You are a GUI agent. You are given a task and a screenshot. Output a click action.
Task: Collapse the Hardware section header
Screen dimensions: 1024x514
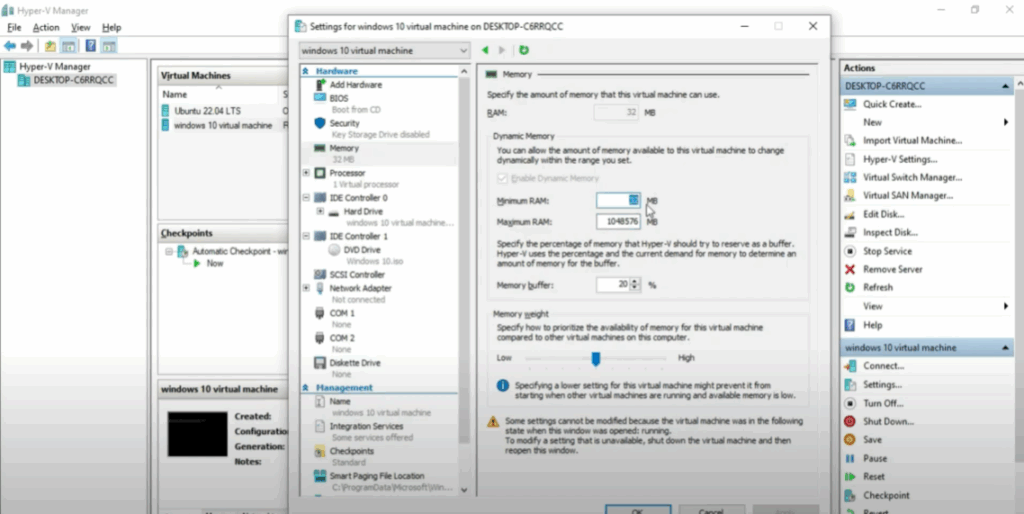click(305, 71)
